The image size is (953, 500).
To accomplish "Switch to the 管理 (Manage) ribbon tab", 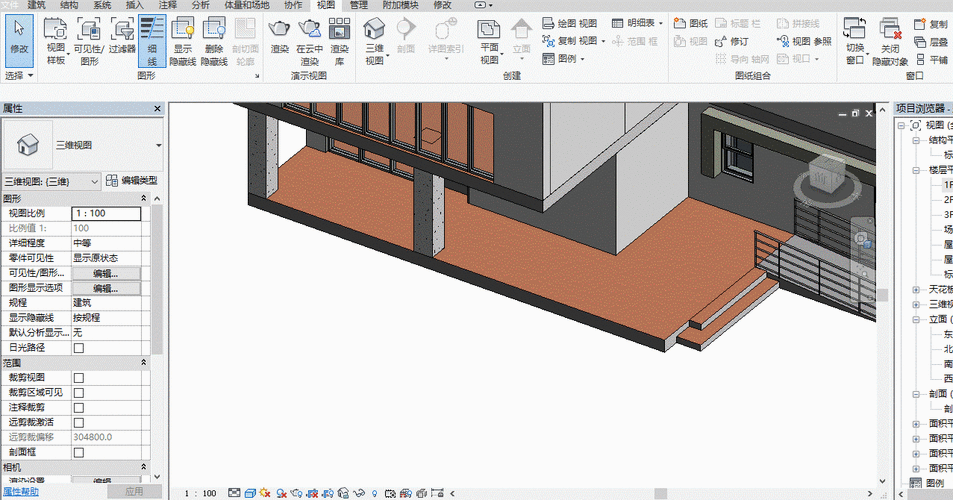I will (358, 5).
